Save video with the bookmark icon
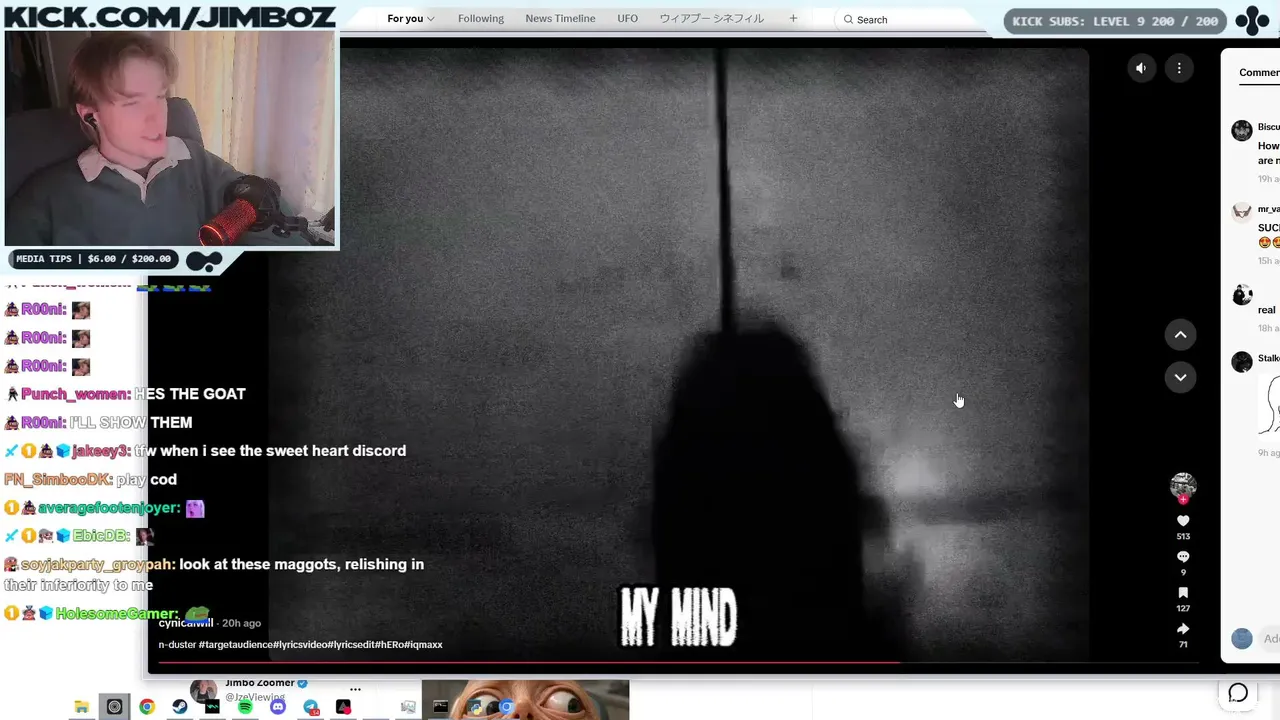This screenshot has height=720, width=1280. tap(1183, 593)
